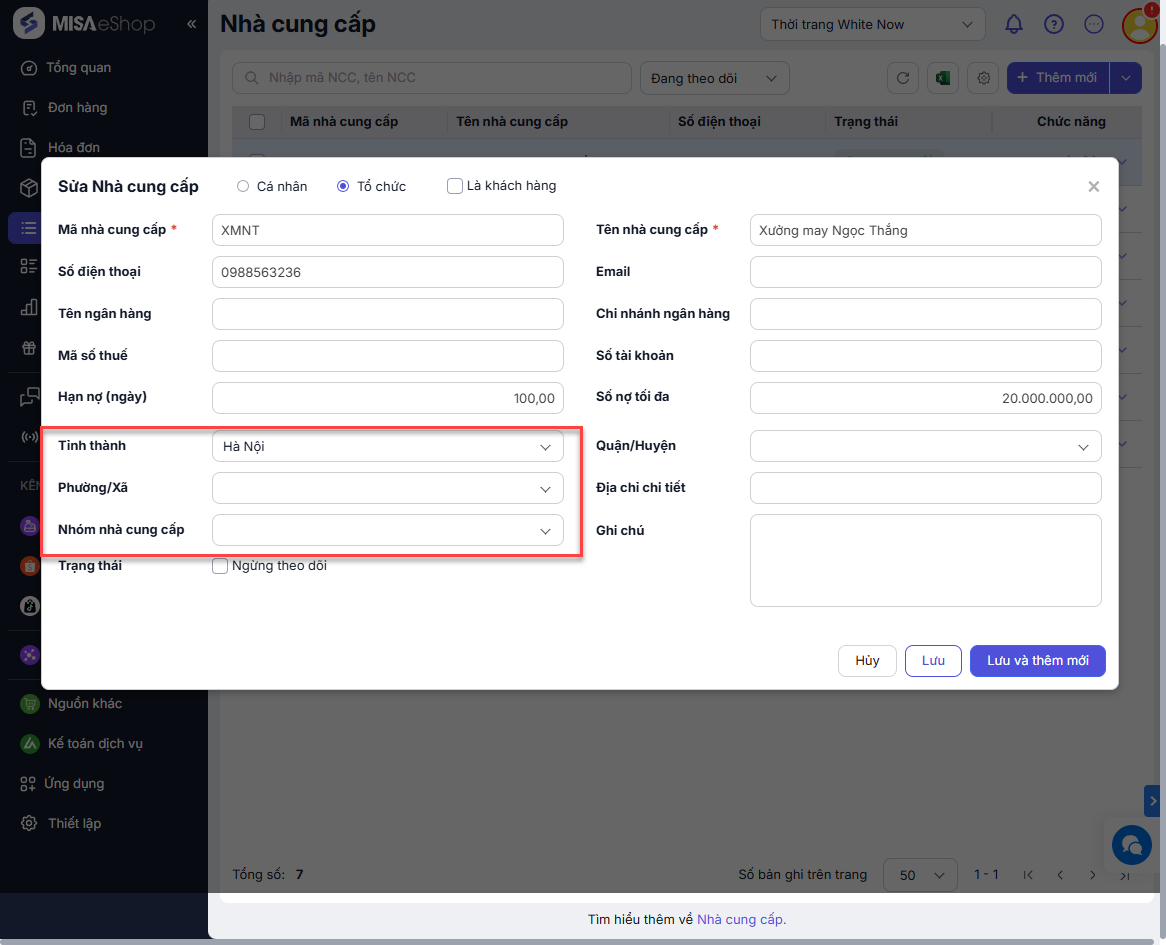
Task: Click the Tên nhà cung cấp field
Action: click(925, 230)
